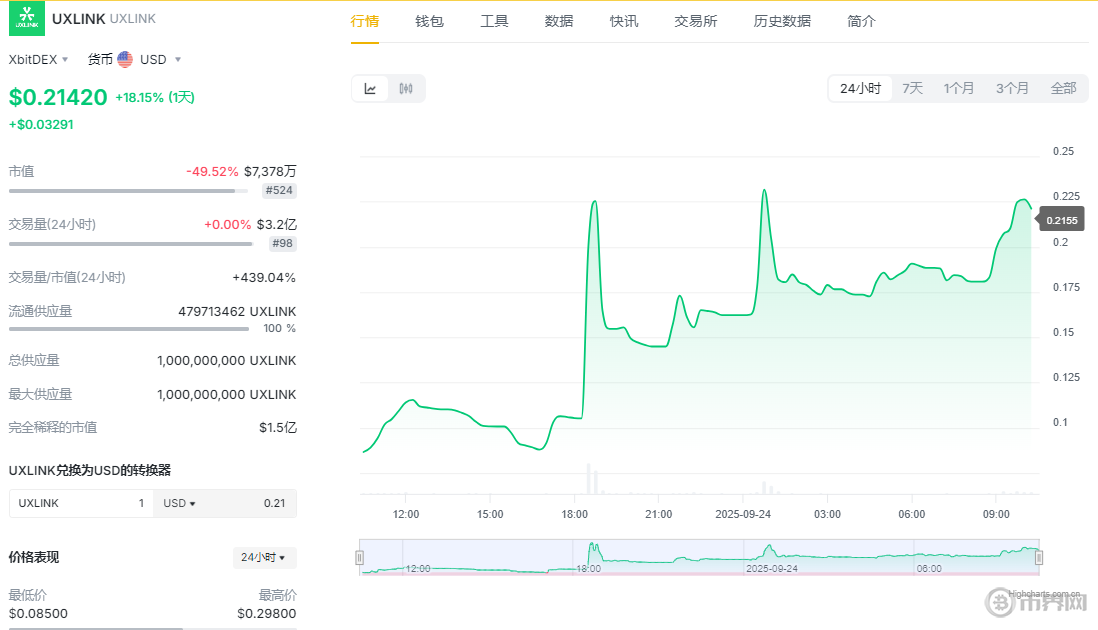Select the 7天 time range
Image resolution: width=1098 pixels, height=630 pixels.
click(912, 88)
